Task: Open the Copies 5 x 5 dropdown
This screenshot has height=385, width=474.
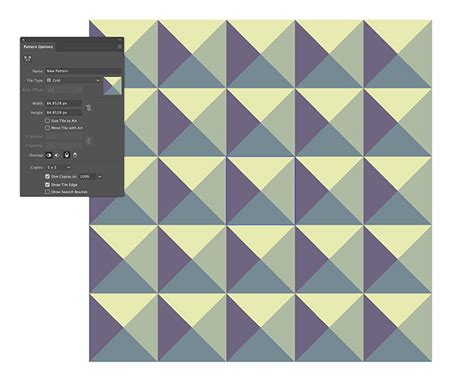Action: [x=58, y=167]
